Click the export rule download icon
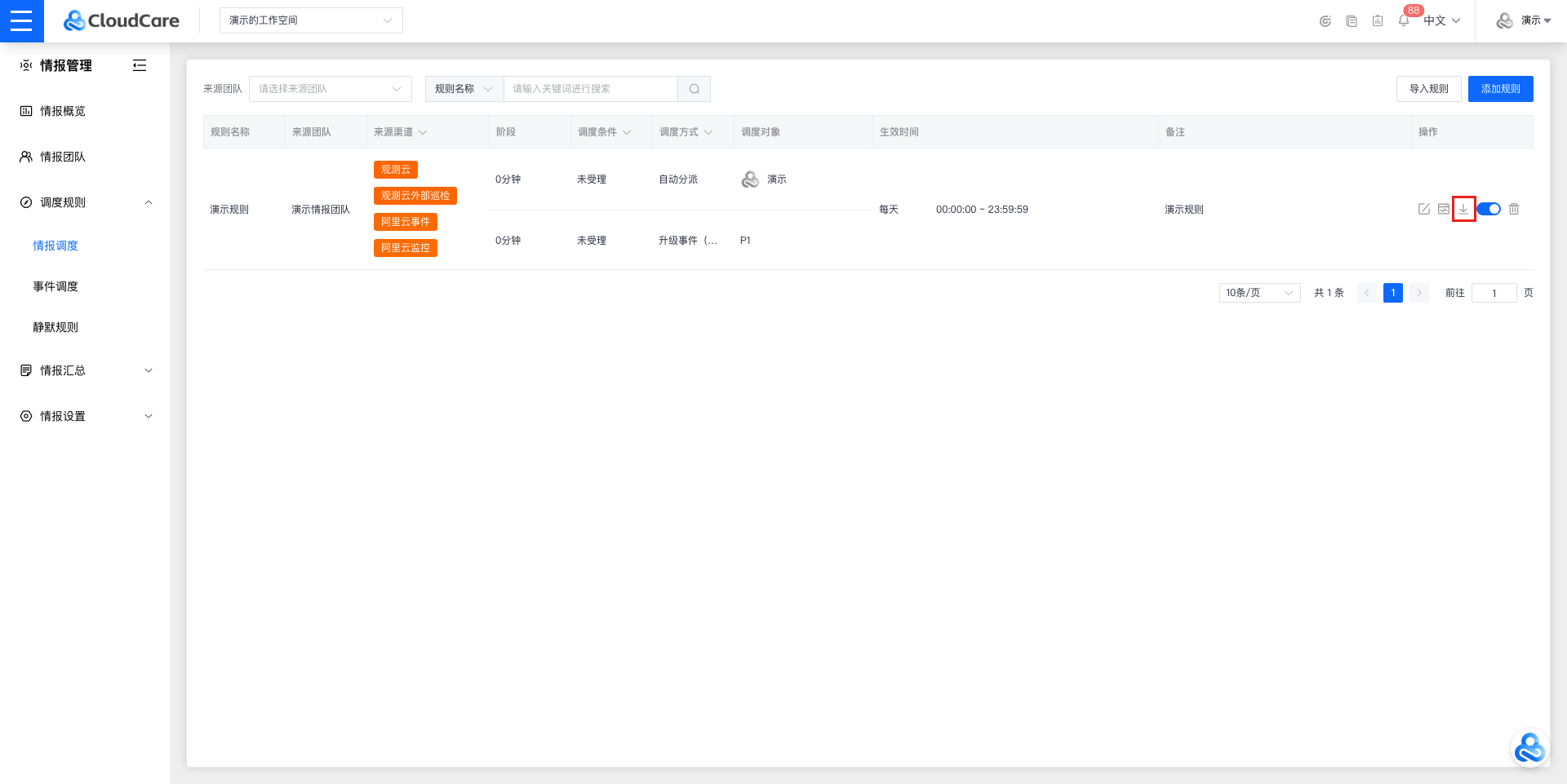 (x=1463, y=209)
